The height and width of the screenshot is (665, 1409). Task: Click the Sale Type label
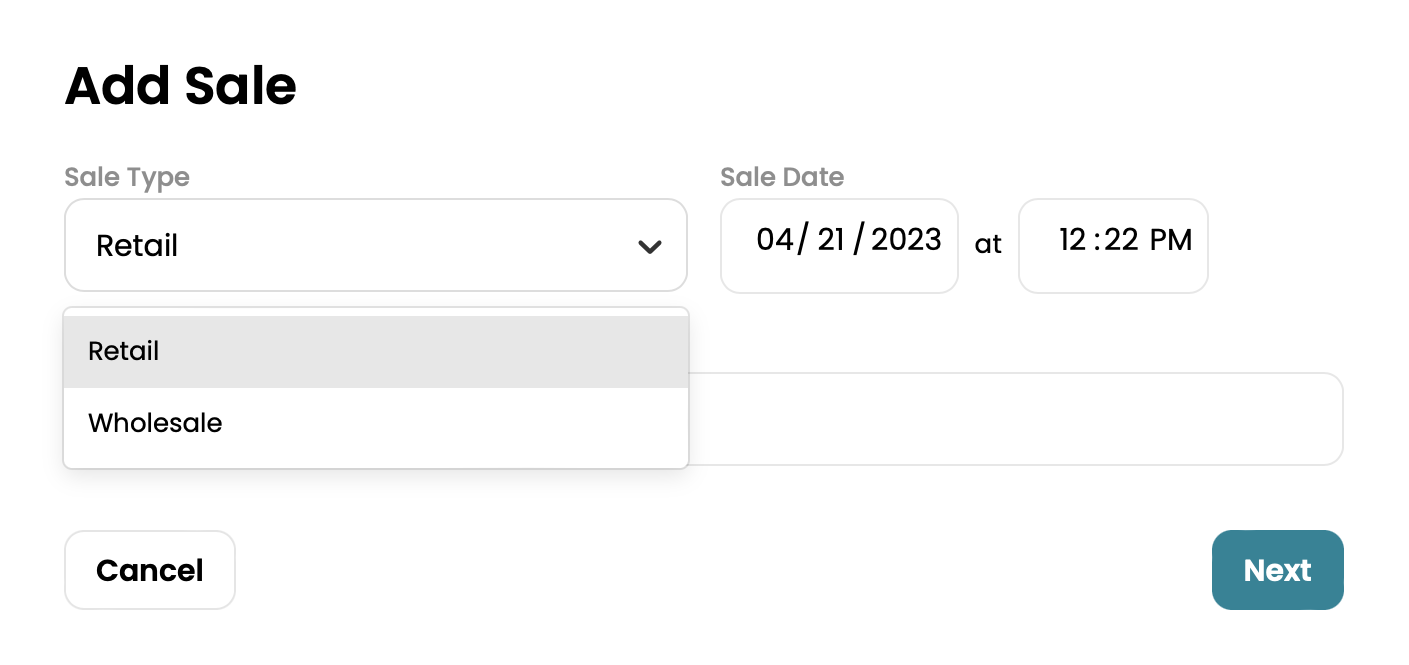pyautogui.click(x=127, y=177)
